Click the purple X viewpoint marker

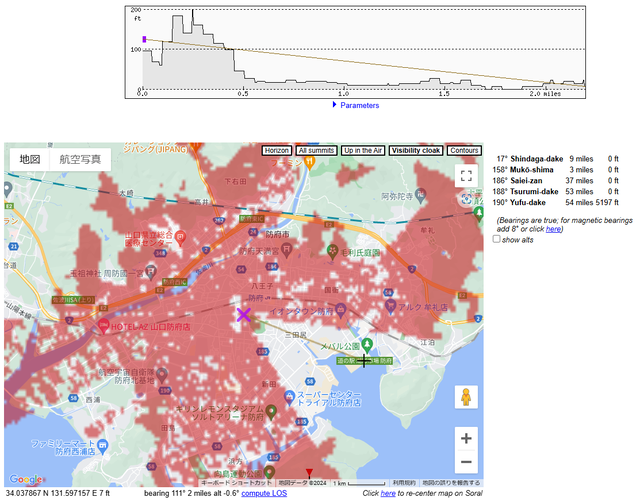point(244,315)
